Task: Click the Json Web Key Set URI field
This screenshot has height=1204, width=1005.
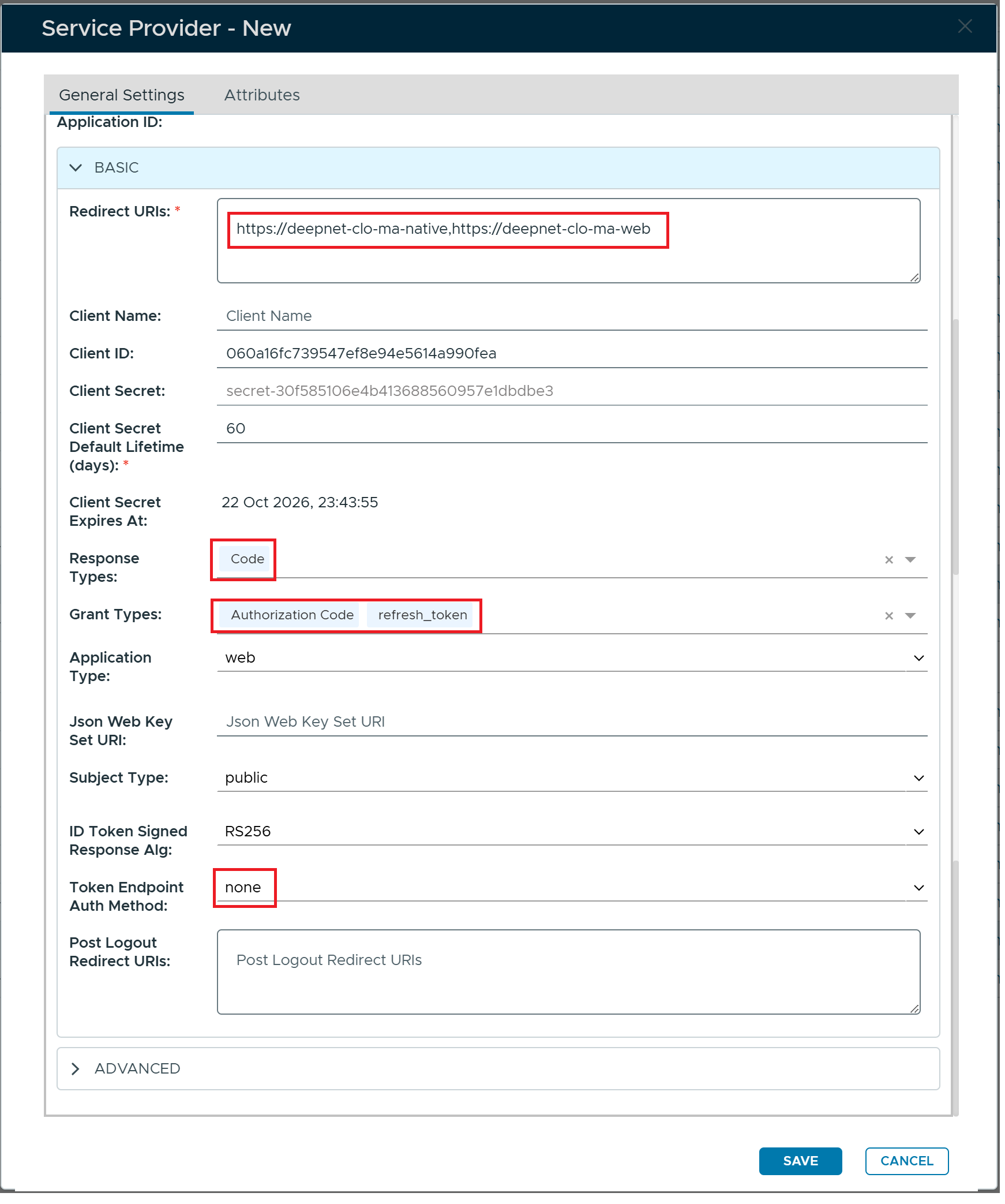Action: [572, 722]
